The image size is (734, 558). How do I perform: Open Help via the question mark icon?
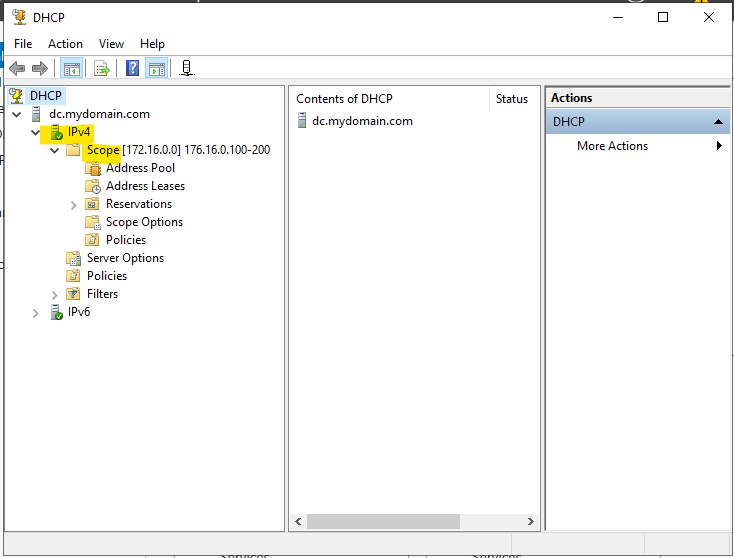pyautogui.click(x=132, y=68)
